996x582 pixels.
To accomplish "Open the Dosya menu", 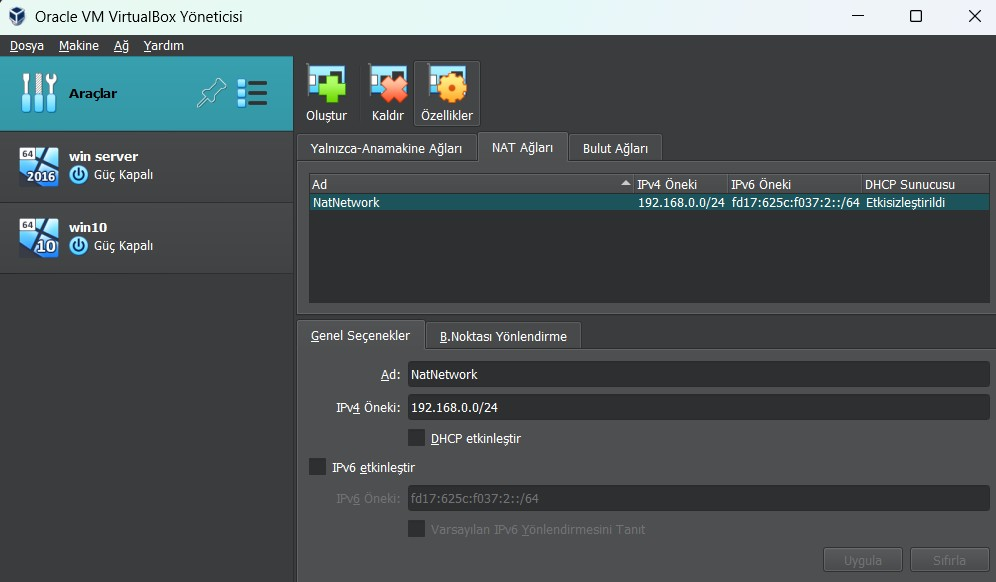I will coord(27,46).
